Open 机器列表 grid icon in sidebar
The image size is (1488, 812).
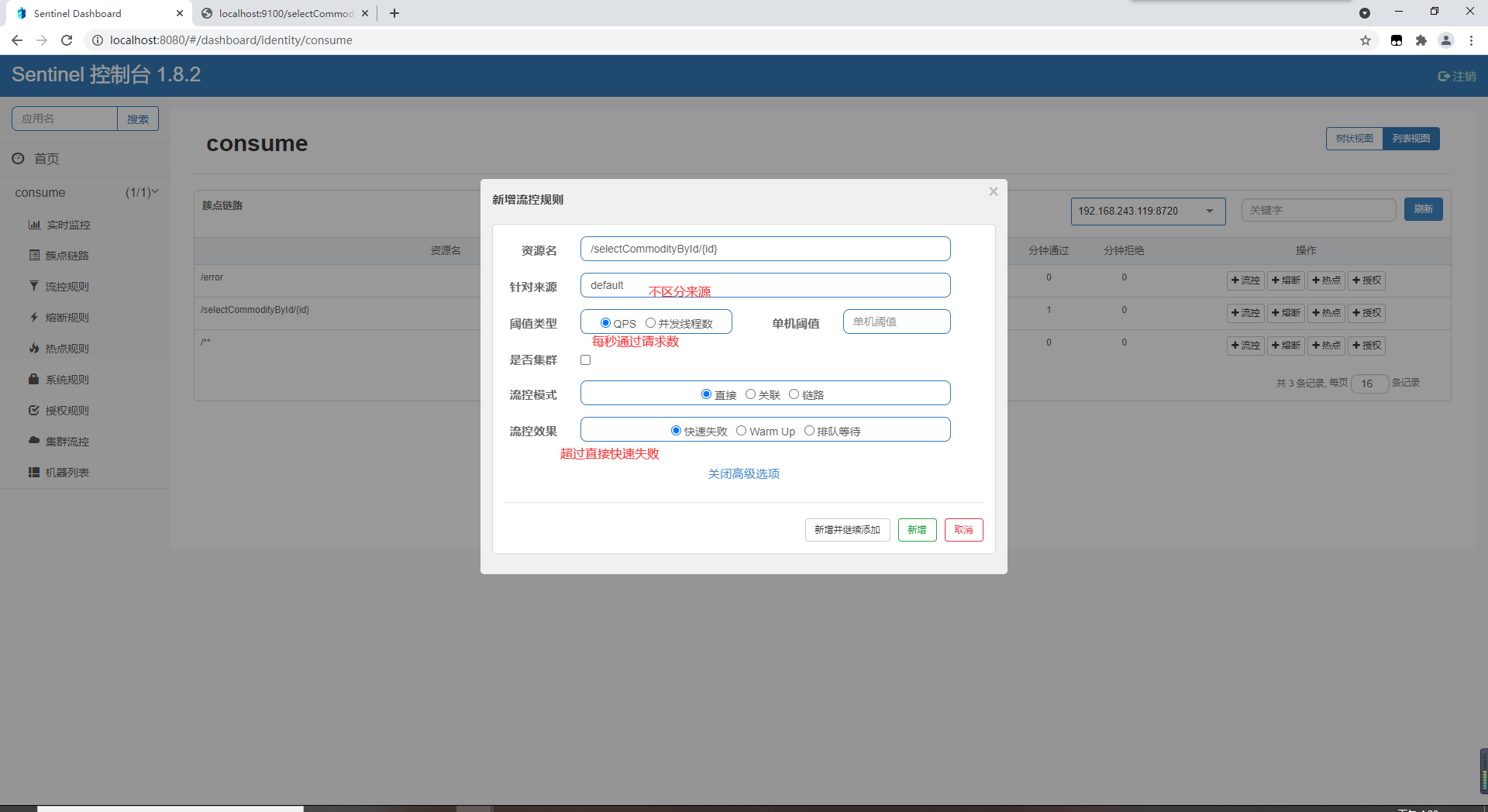coord(34,472)
